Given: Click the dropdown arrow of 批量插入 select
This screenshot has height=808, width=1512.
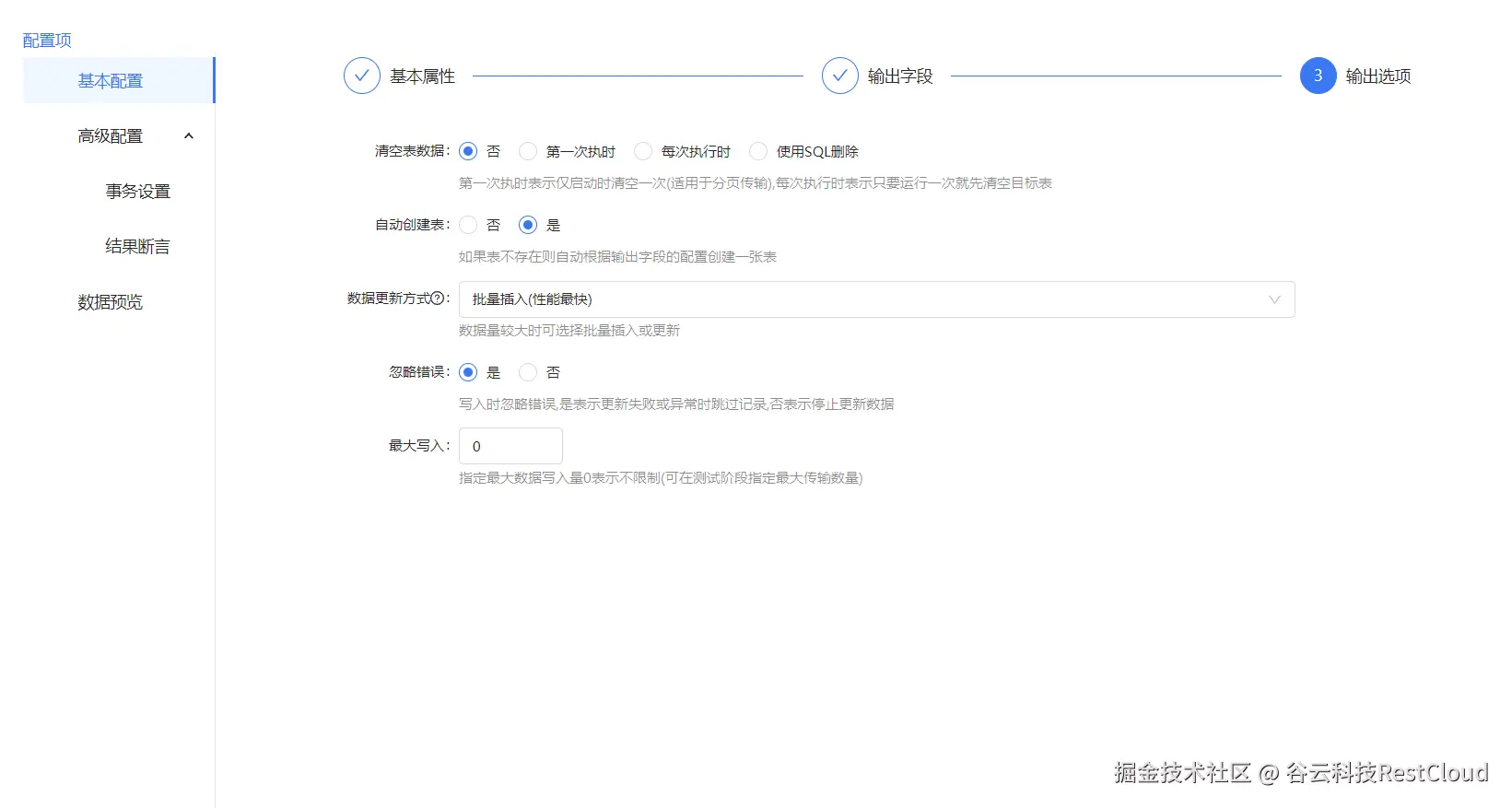Looking at the screenshot, I should pyautogui.click(x=1274, y=299).
